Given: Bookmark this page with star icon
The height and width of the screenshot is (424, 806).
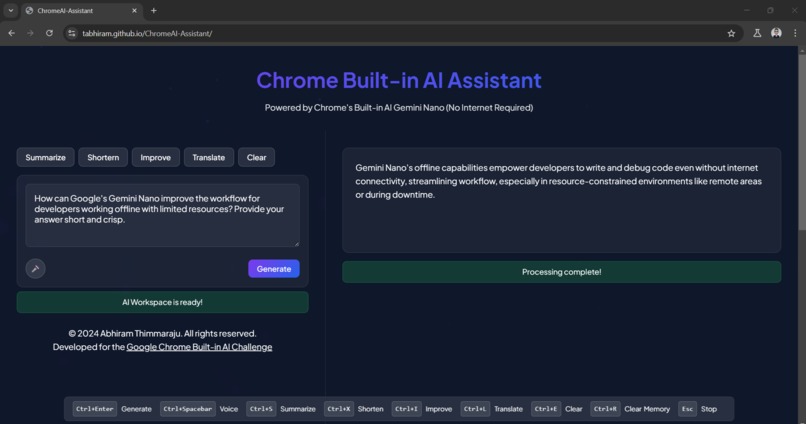Looking at the screenshot, I should click(x=731, y=33).
